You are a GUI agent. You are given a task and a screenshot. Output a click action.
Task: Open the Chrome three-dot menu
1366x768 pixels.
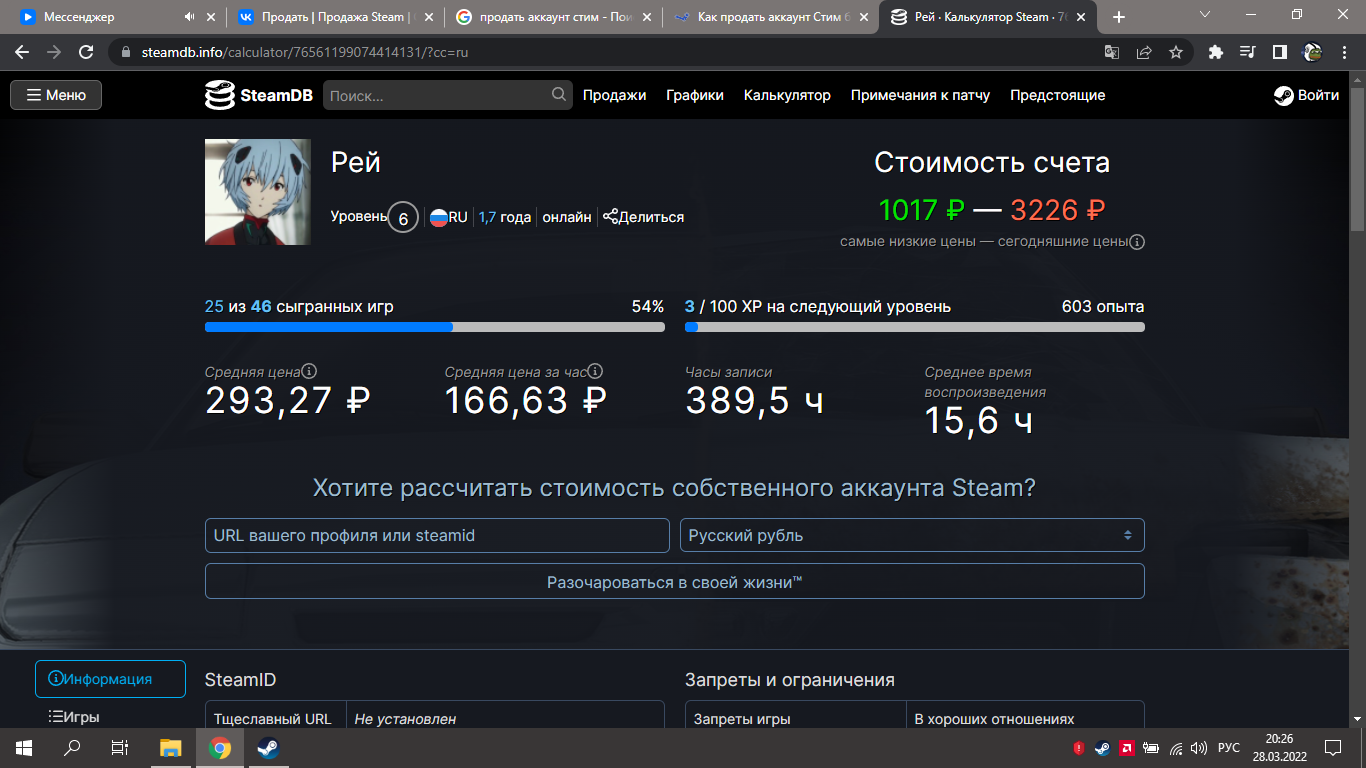1345,52
